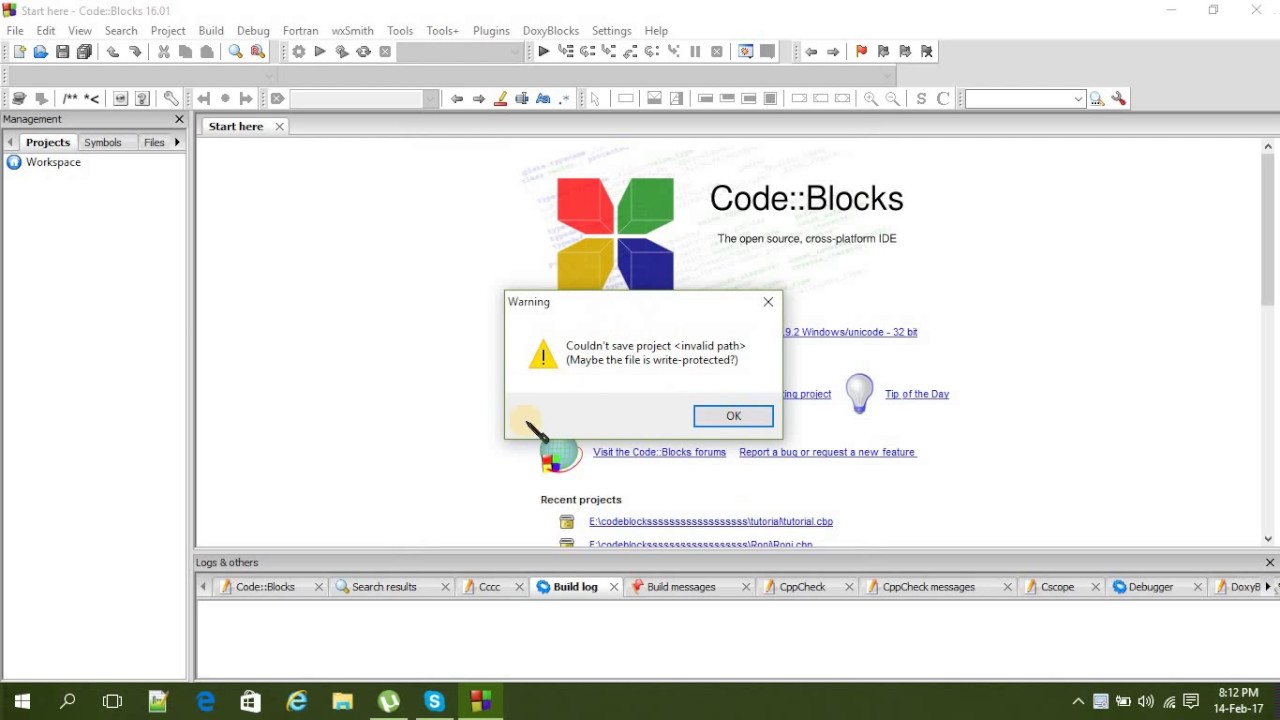Click the Run to cursor debug icon

tap(565, 52)
